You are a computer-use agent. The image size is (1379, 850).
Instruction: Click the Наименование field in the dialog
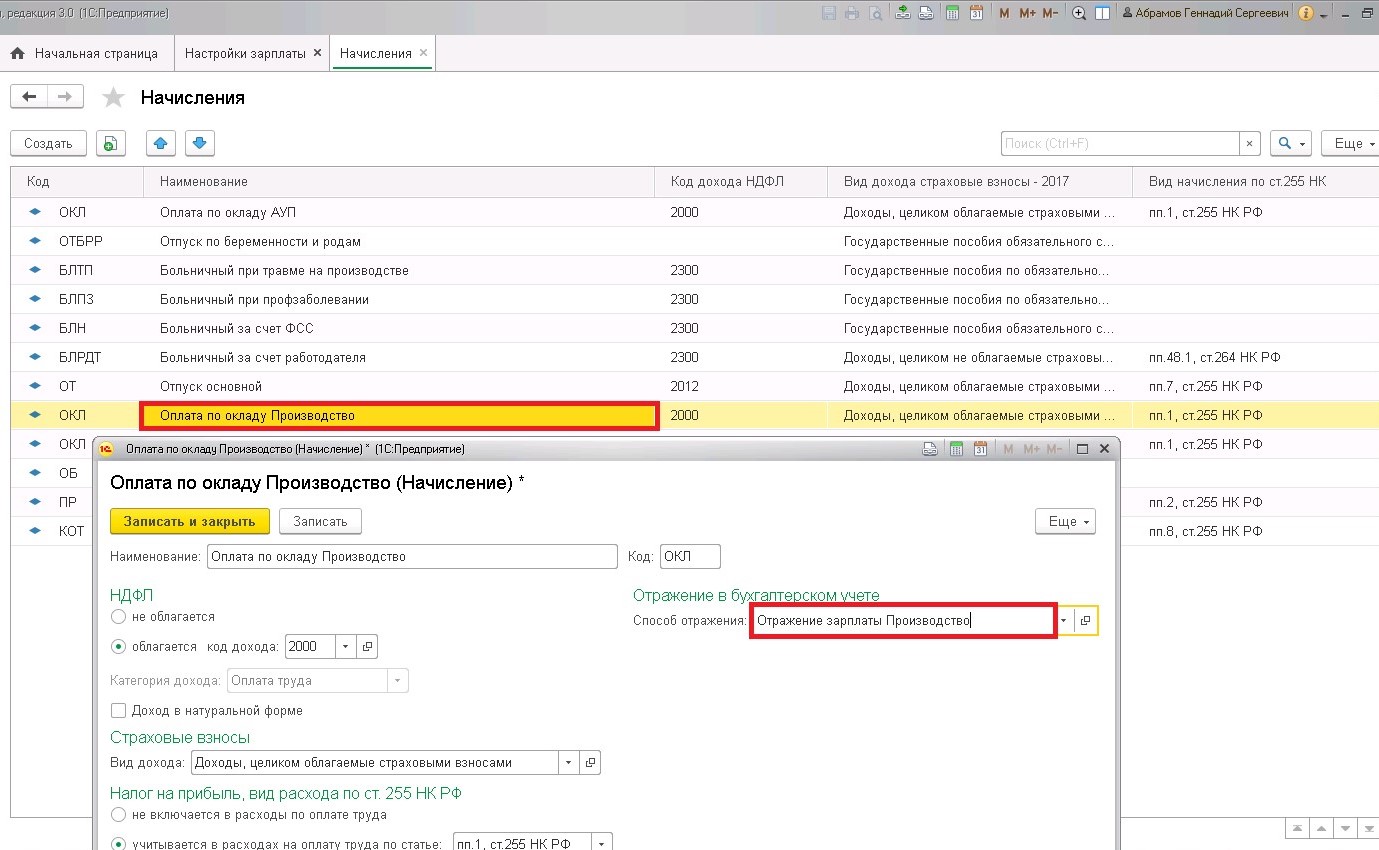coord(412,557)
